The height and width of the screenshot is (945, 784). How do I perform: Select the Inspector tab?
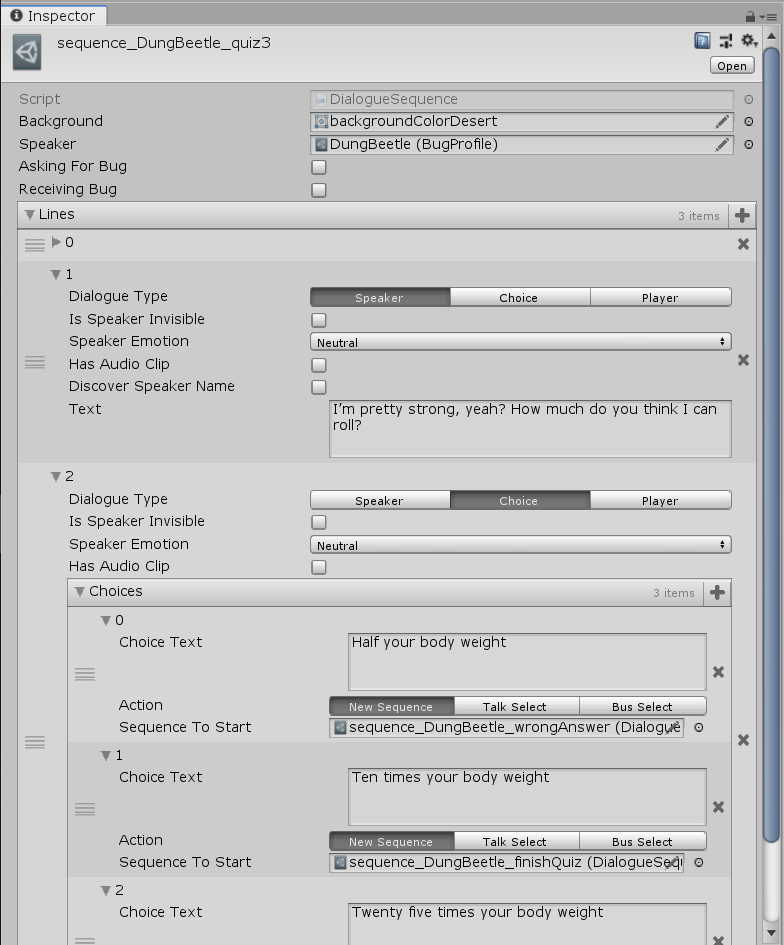[x=54, y=16]
